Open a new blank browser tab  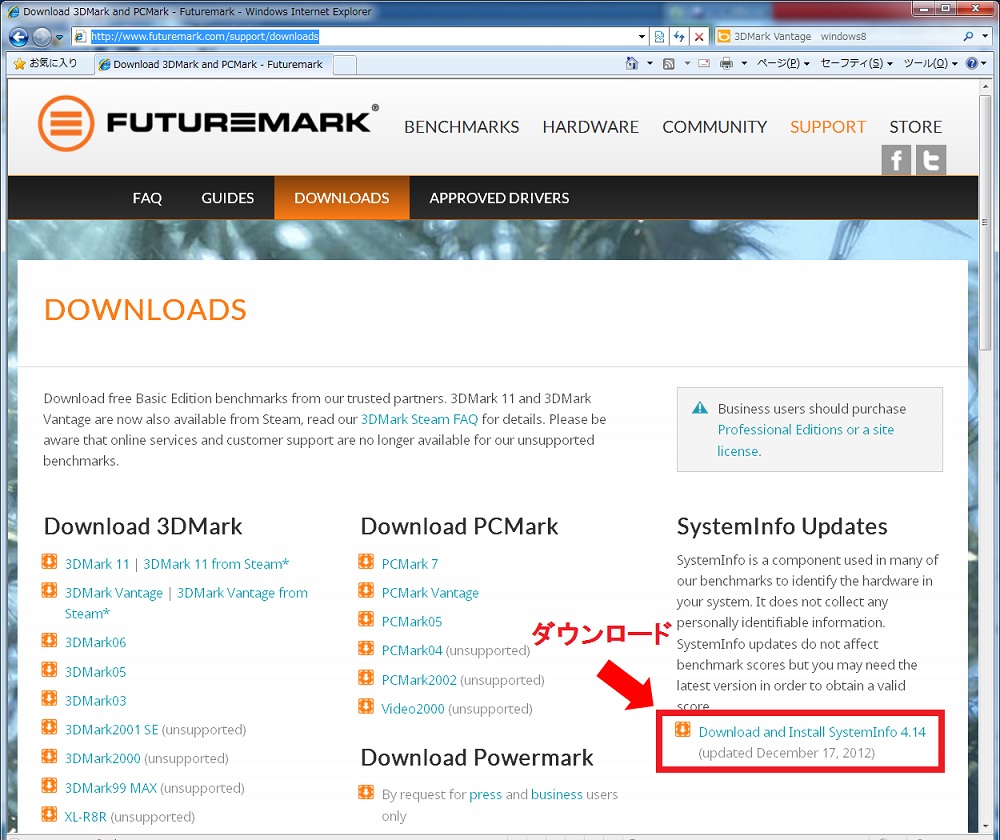click(x=345, y=64)
